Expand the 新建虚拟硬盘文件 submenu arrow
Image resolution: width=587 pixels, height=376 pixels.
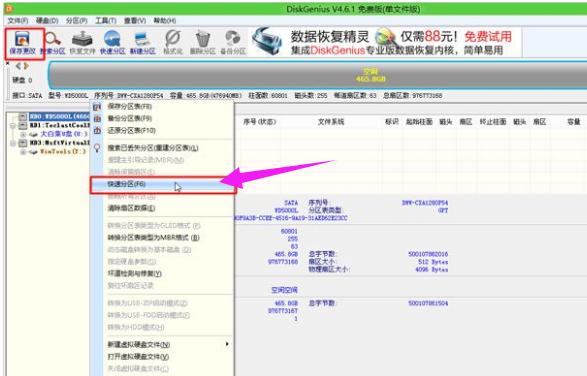tap(227, 344)
